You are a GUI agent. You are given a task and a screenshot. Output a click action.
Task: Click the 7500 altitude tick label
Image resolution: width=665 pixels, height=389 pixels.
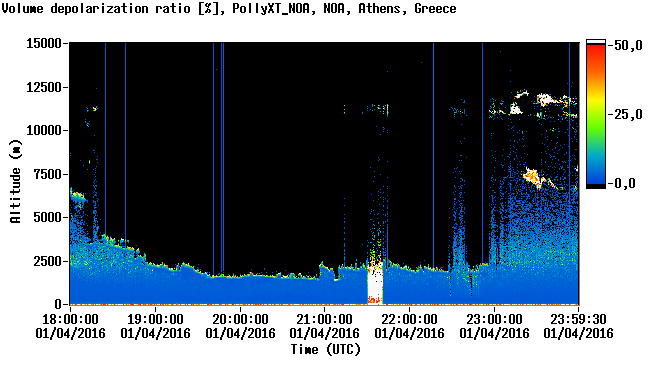pyautogui.click(x=48, y=174)
